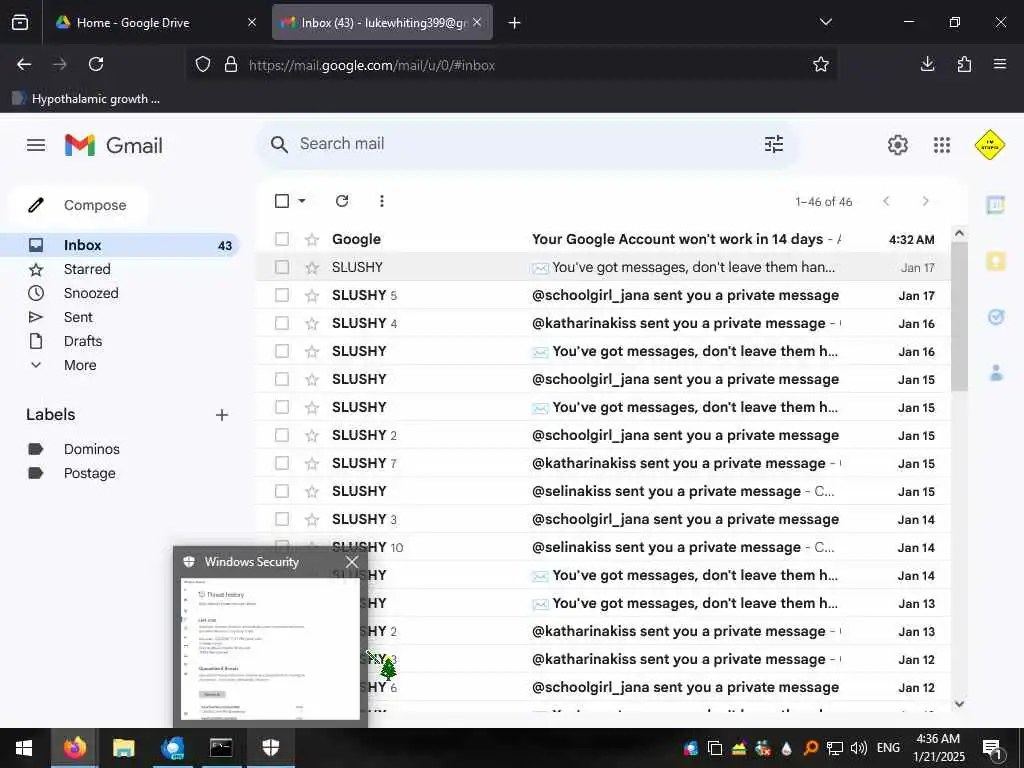Select the SLUSHY 4 conversation checkbox

(x=282, y=323)
